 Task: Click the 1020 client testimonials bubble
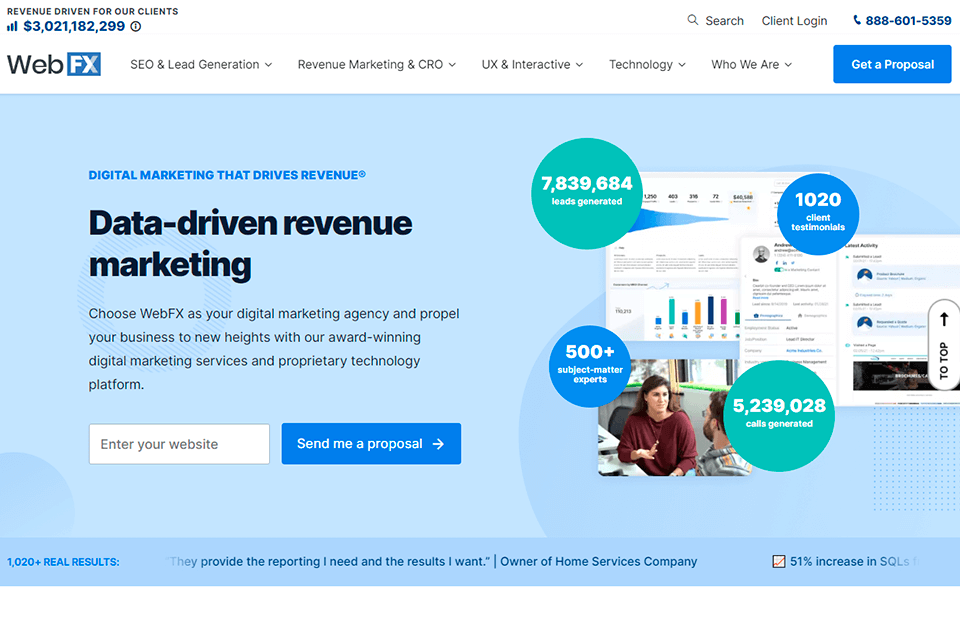tap(817, 213)
